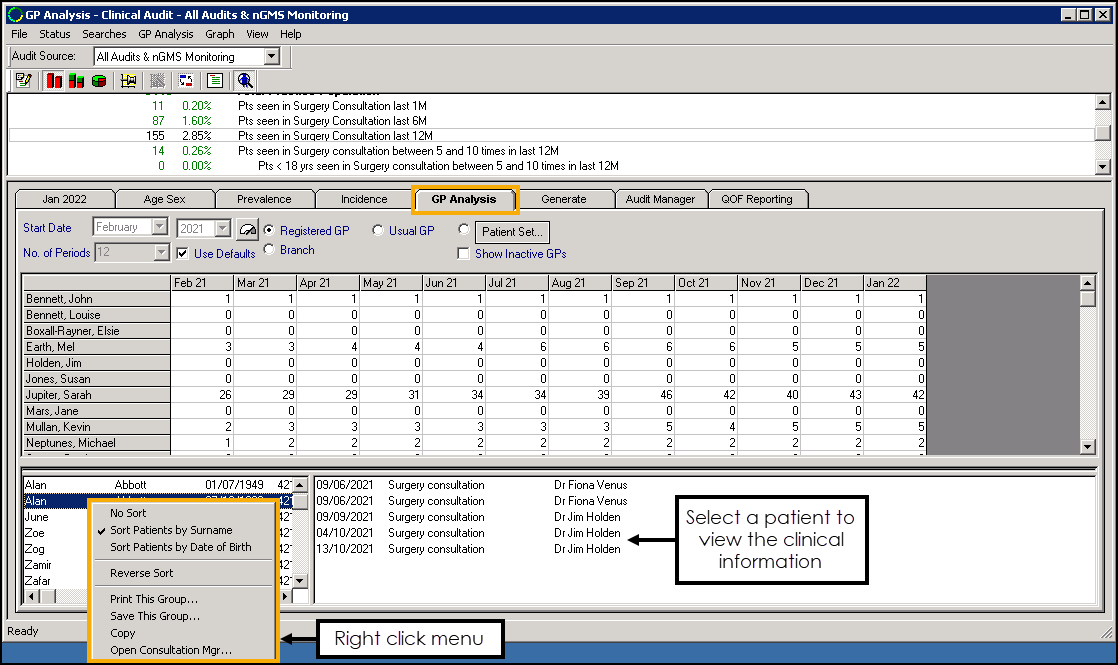Switch to the Prevalence tab

[264, 199]
